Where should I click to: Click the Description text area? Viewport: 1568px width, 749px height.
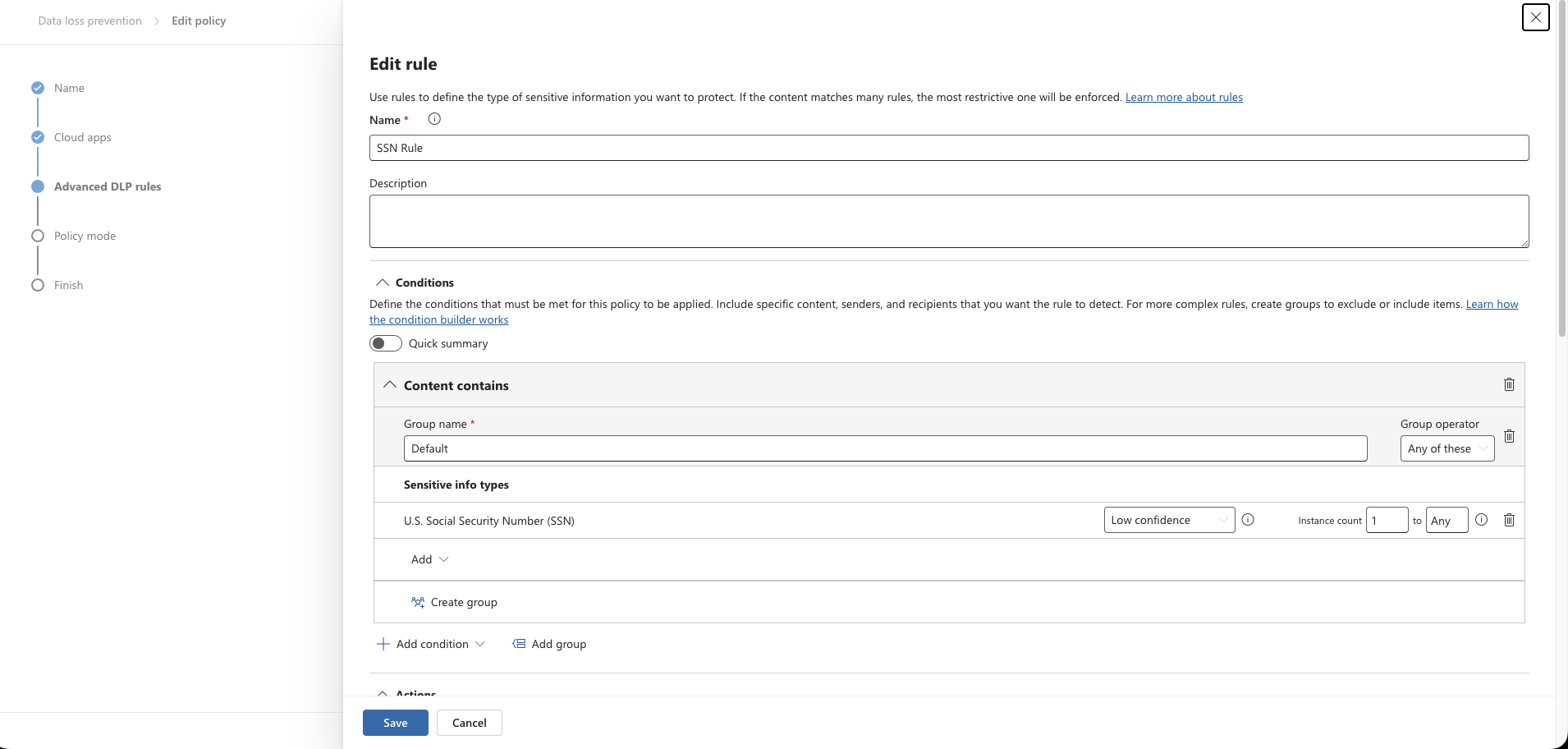(x=948, y=221)
